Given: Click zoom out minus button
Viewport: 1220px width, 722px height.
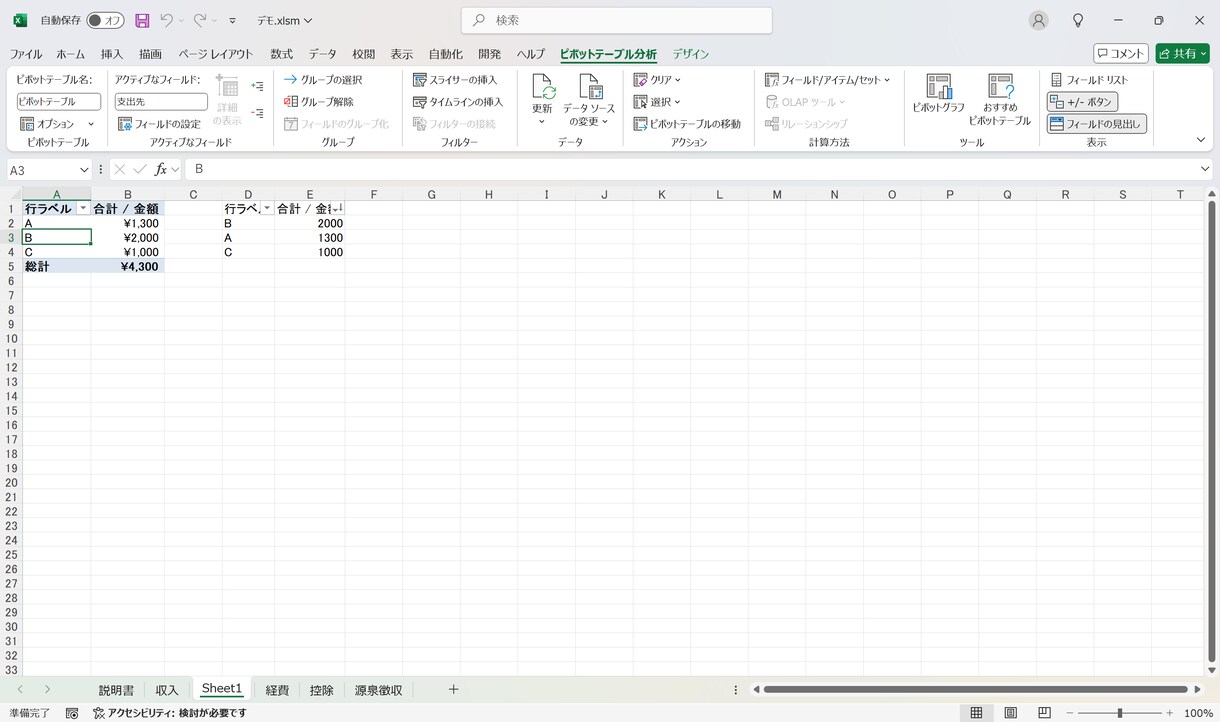Looking at the screenshot, I should 1071,713.
